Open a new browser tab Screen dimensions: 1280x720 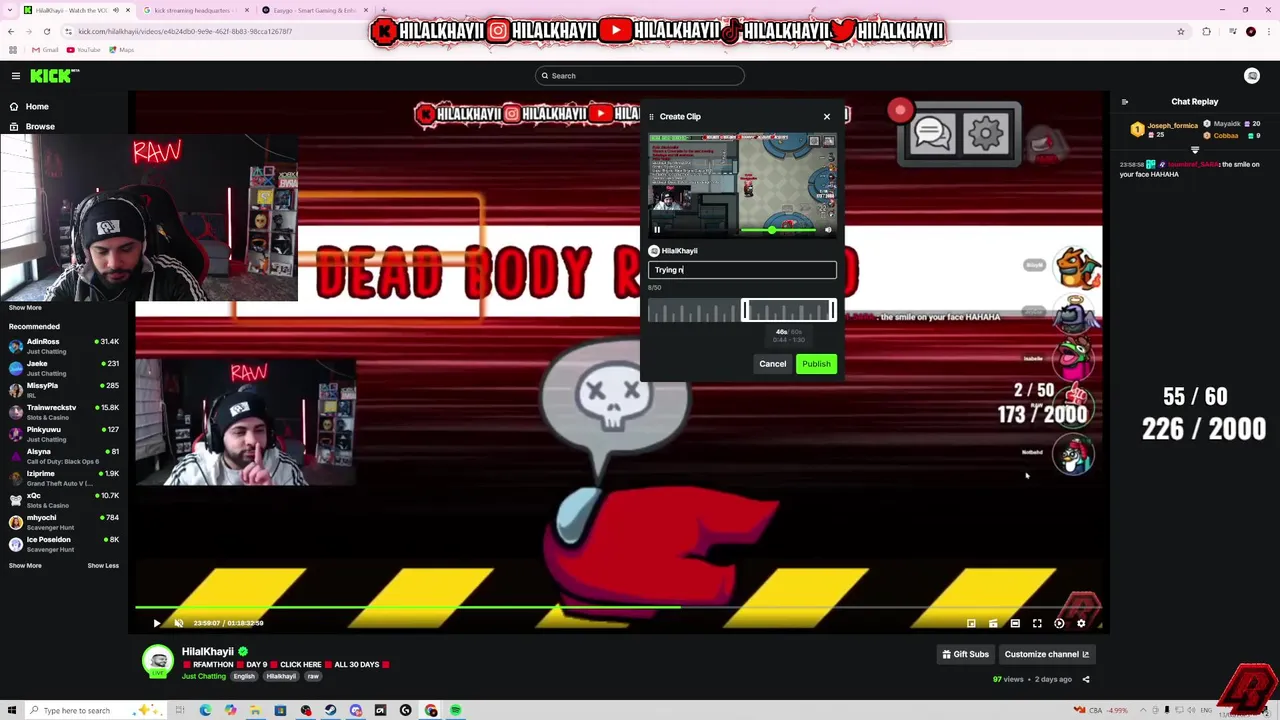(x=384, y=10)
